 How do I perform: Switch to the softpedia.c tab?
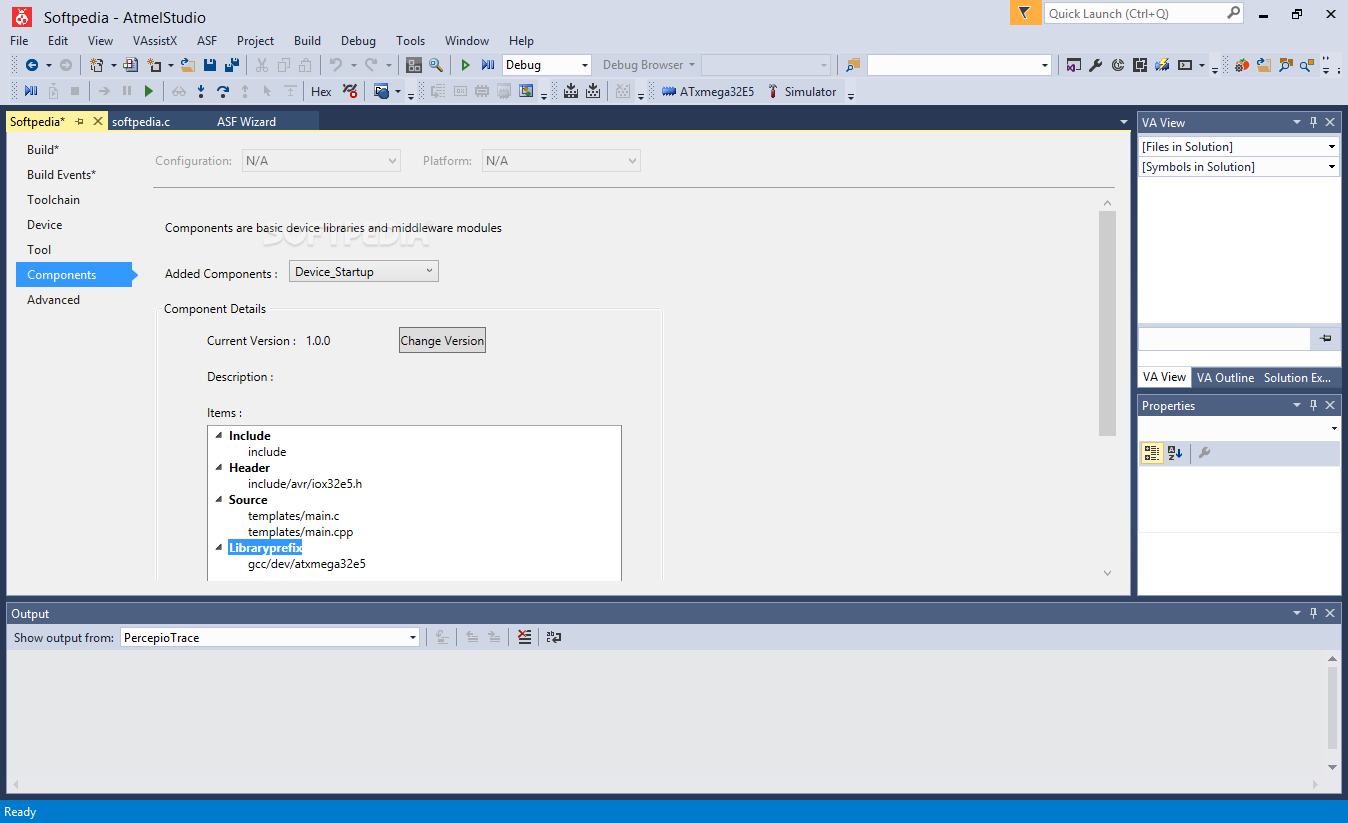tap(141, 121)
